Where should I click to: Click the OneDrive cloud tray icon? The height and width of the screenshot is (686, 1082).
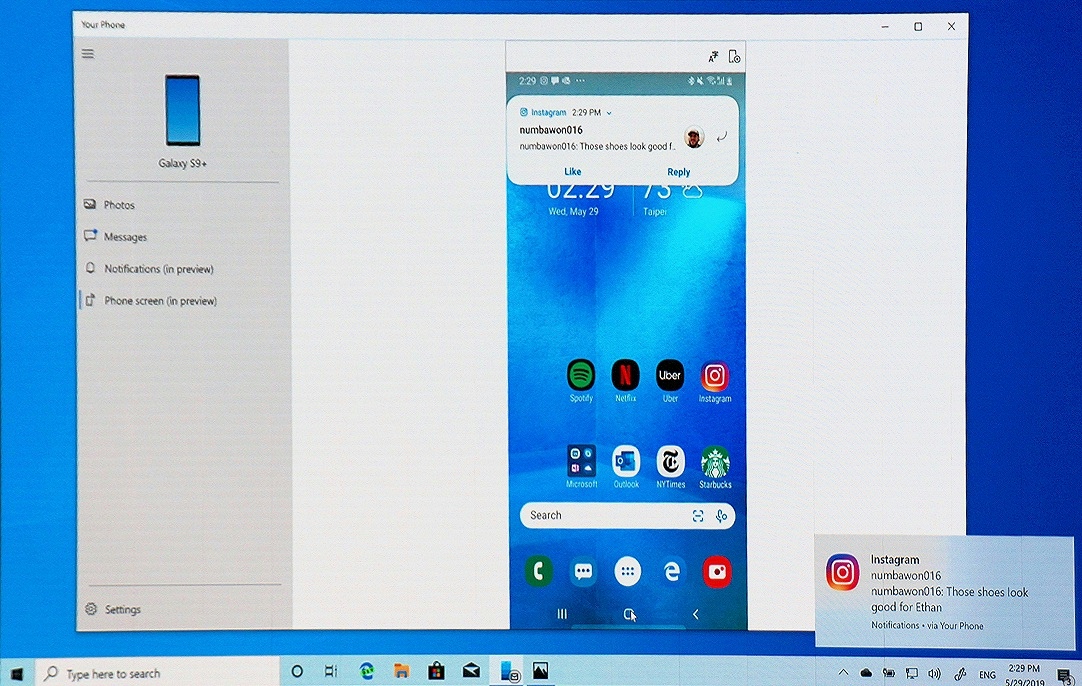click(866, 673)
